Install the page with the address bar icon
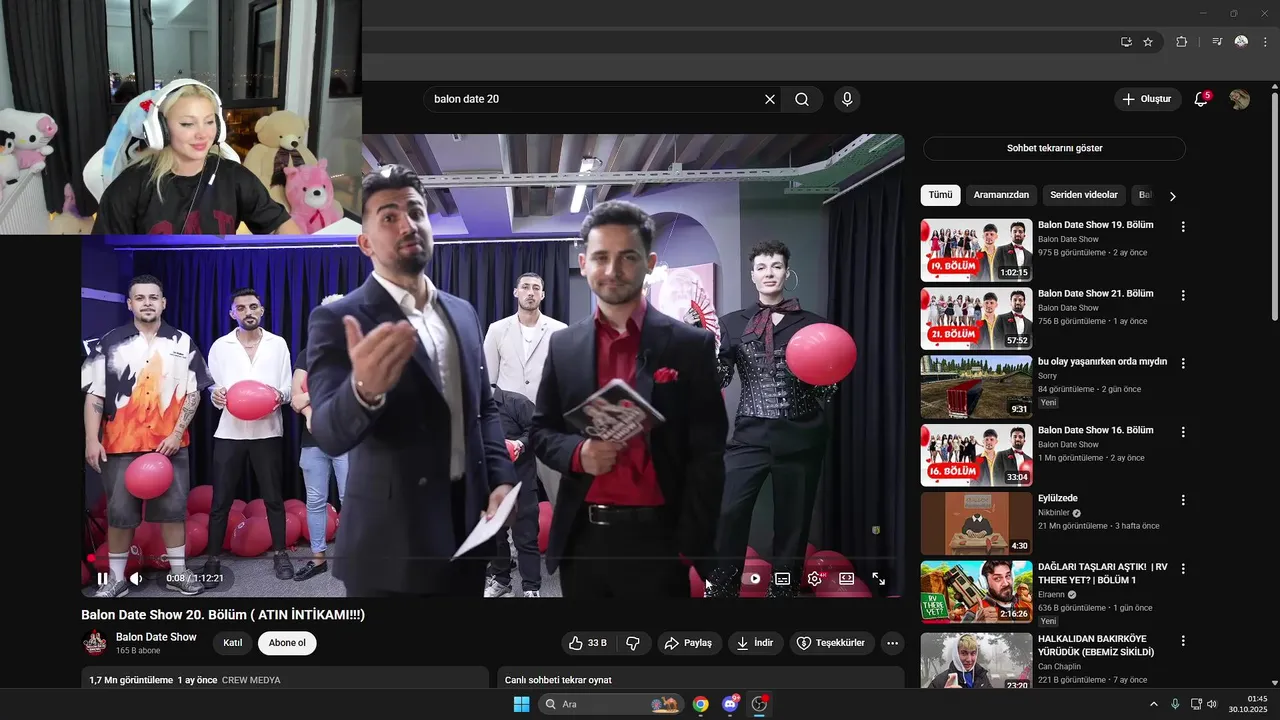The image size is (1280, 720). tap(1126, 42)
